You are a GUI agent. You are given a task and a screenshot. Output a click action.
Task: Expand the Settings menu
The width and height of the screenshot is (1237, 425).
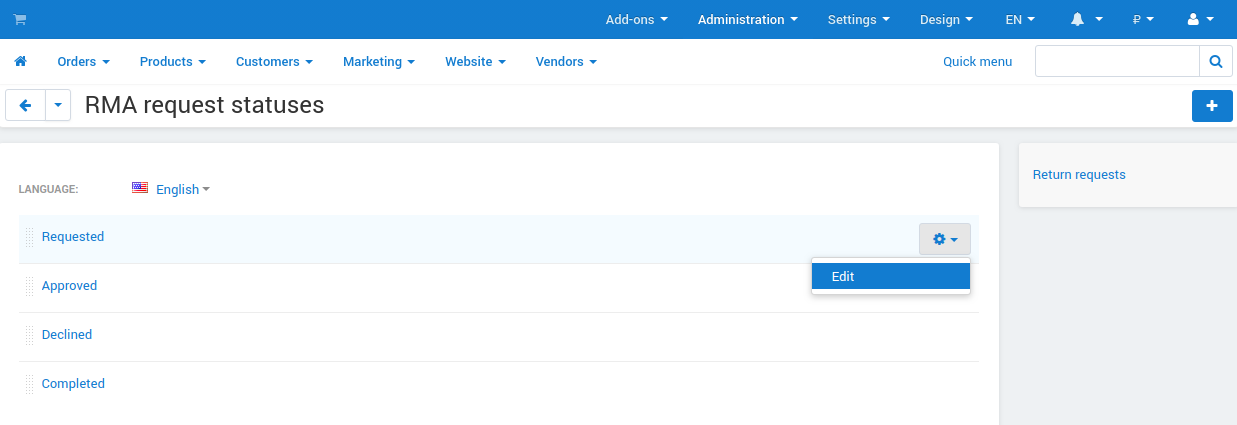(859, 20)
